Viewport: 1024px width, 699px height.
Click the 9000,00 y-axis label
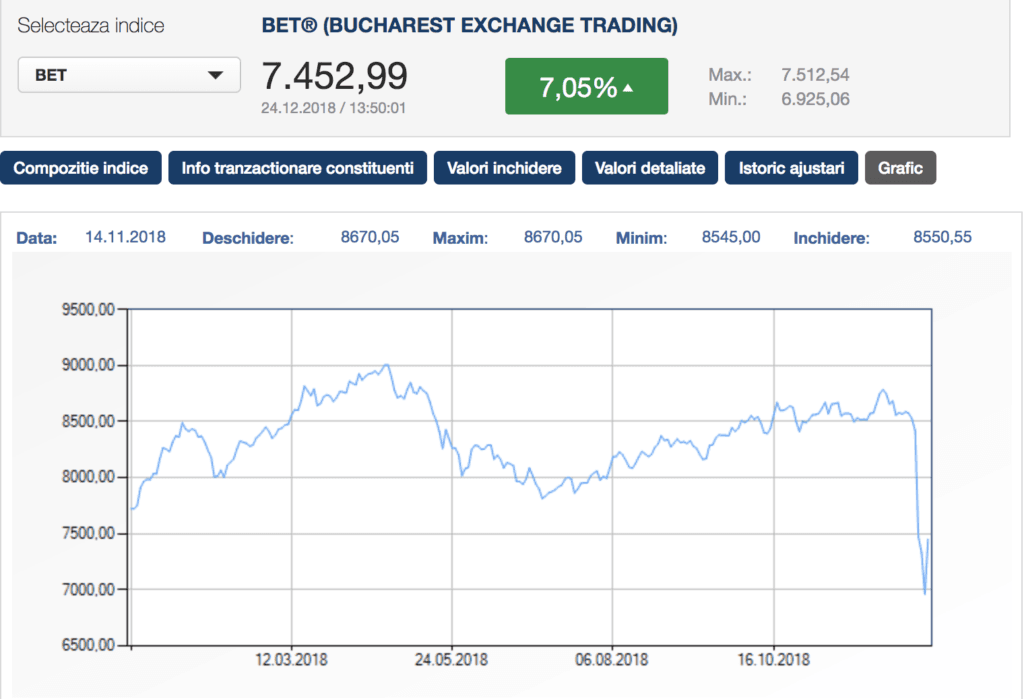[x=88, y=365]
